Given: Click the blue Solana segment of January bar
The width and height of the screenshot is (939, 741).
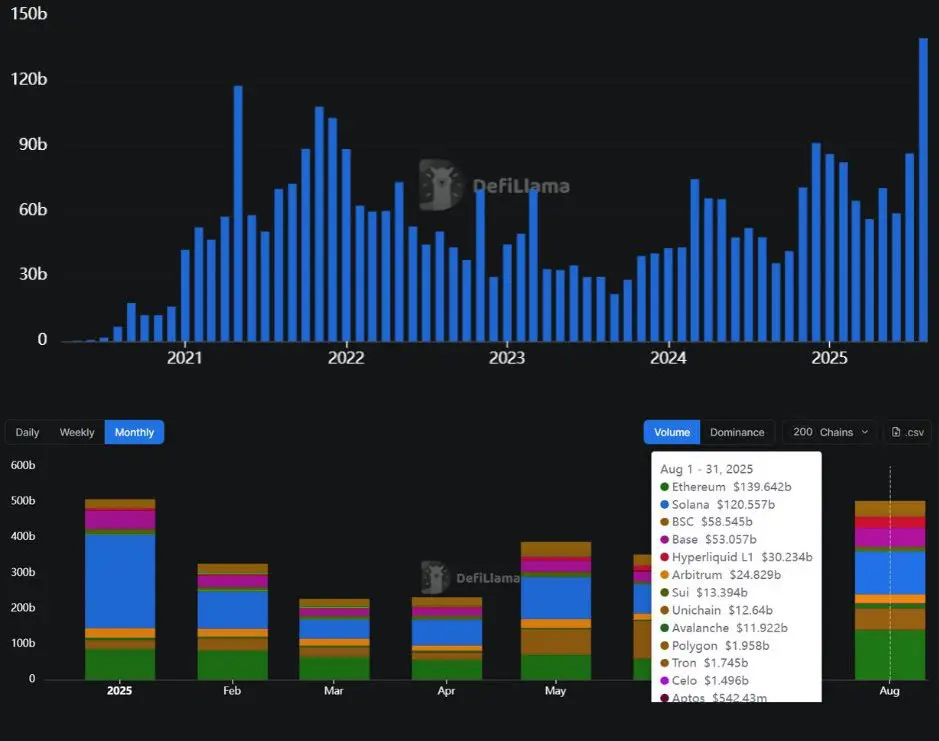Looking at the screenshot, I should pyautogui.click(x=120, y=581).
